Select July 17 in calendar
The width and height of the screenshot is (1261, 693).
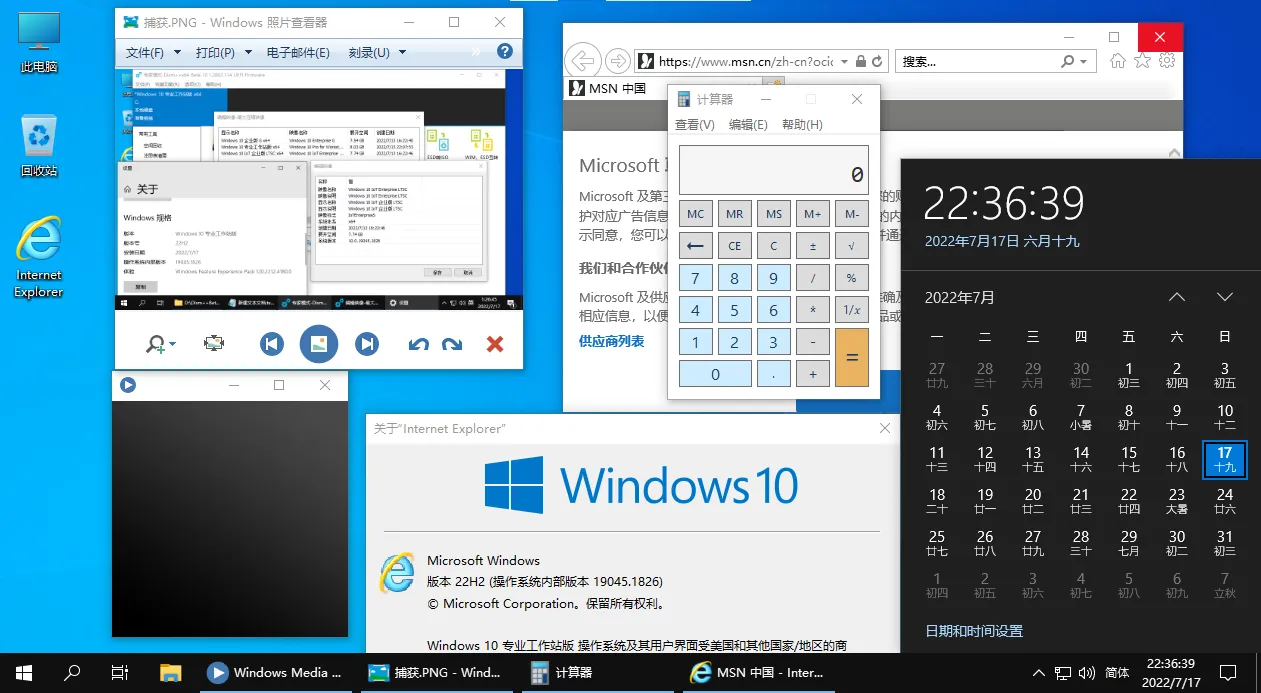coord(1224,459)
